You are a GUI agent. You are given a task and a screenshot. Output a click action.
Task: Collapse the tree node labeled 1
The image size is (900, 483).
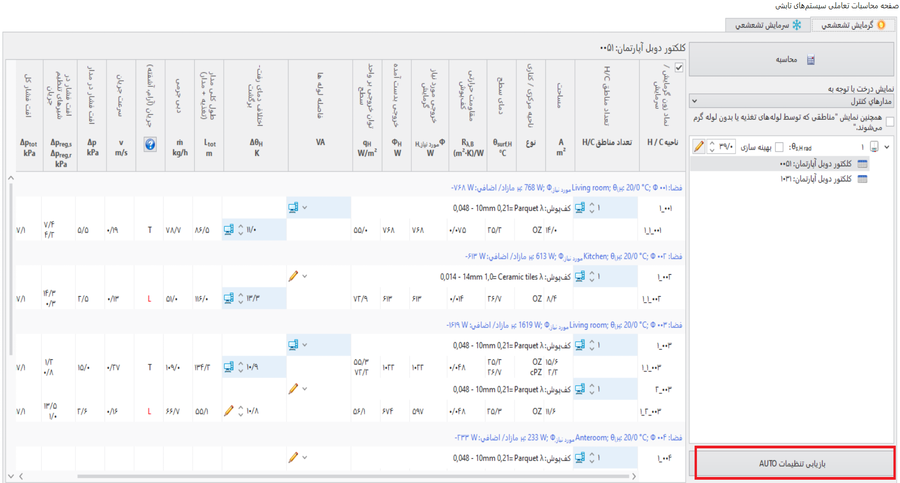click(887, 147)
